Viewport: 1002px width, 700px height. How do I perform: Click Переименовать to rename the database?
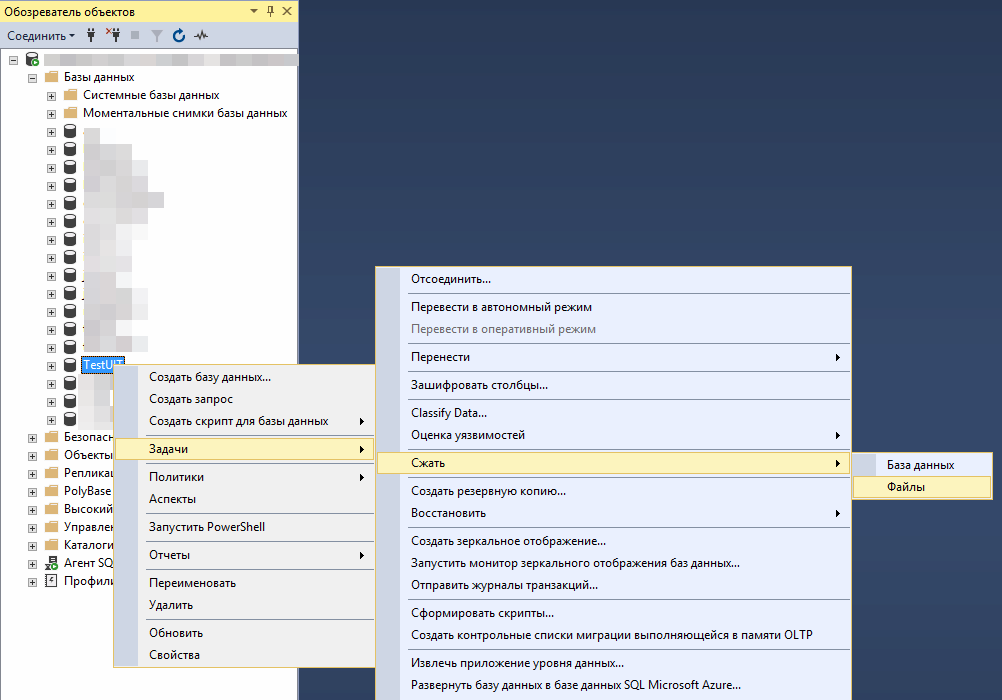click(x=195, y=582)
